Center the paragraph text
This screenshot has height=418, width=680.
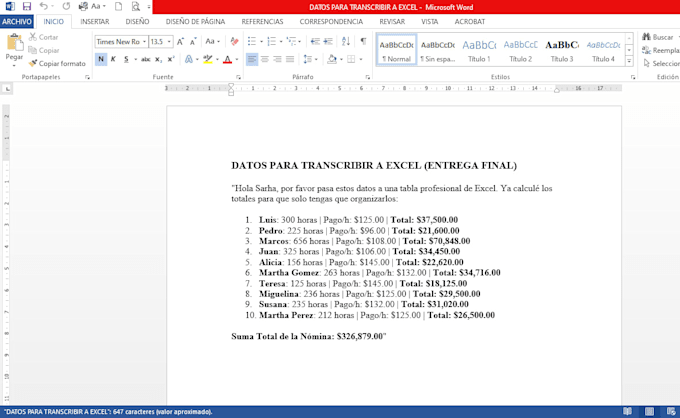[x=265, y=59]
